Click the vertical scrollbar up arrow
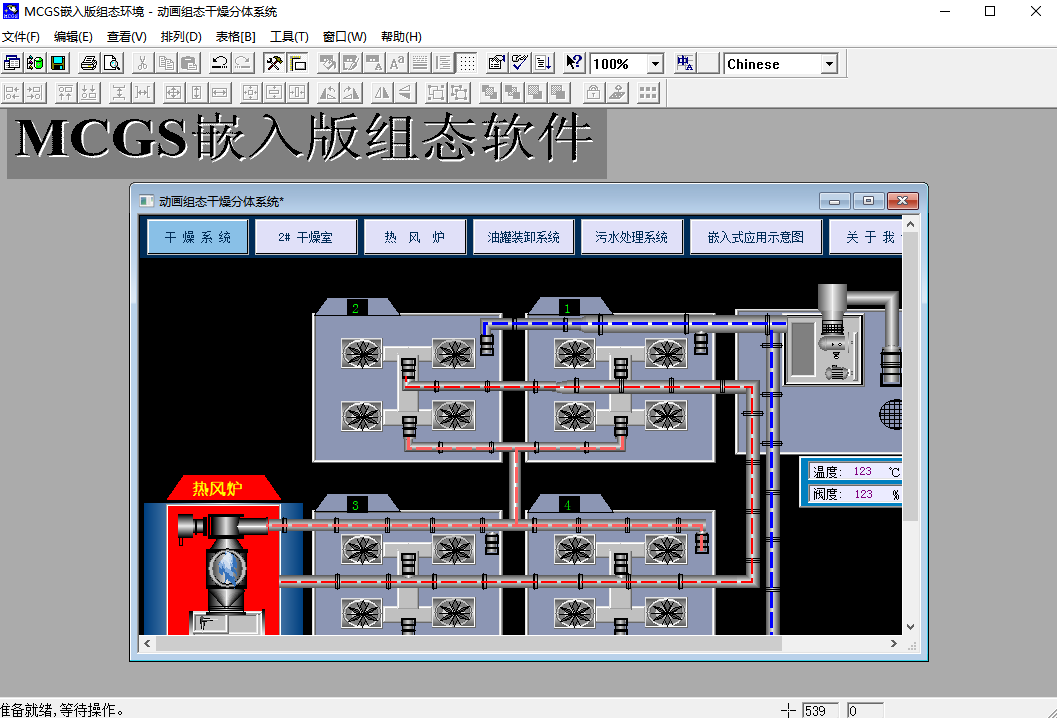This screenshot has width=1057, height=718. tap(910, 224)
